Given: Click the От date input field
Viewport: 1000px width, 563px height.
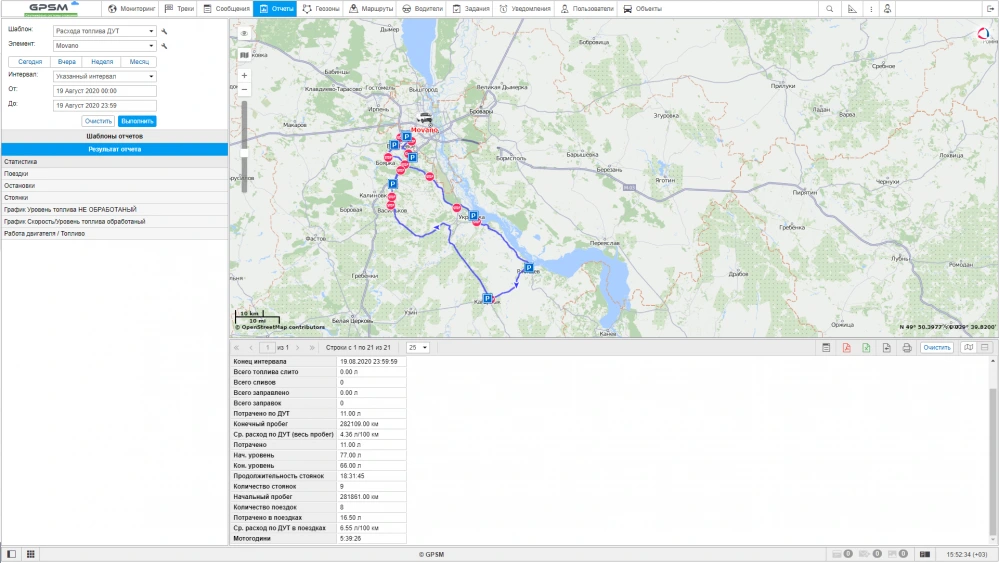Looking at the screenshot, I should click(105, 91).
